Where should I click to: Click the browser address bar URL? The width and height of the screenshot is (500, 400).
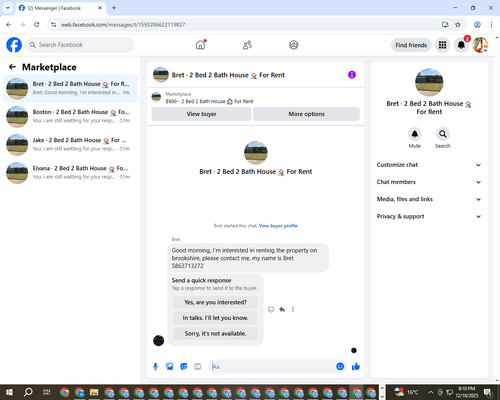[x=123, y=25]
